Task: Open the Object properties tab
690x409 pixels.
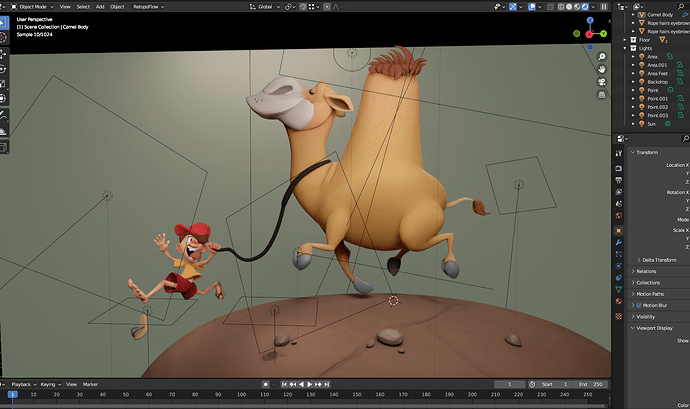Action: click(619, 231)
